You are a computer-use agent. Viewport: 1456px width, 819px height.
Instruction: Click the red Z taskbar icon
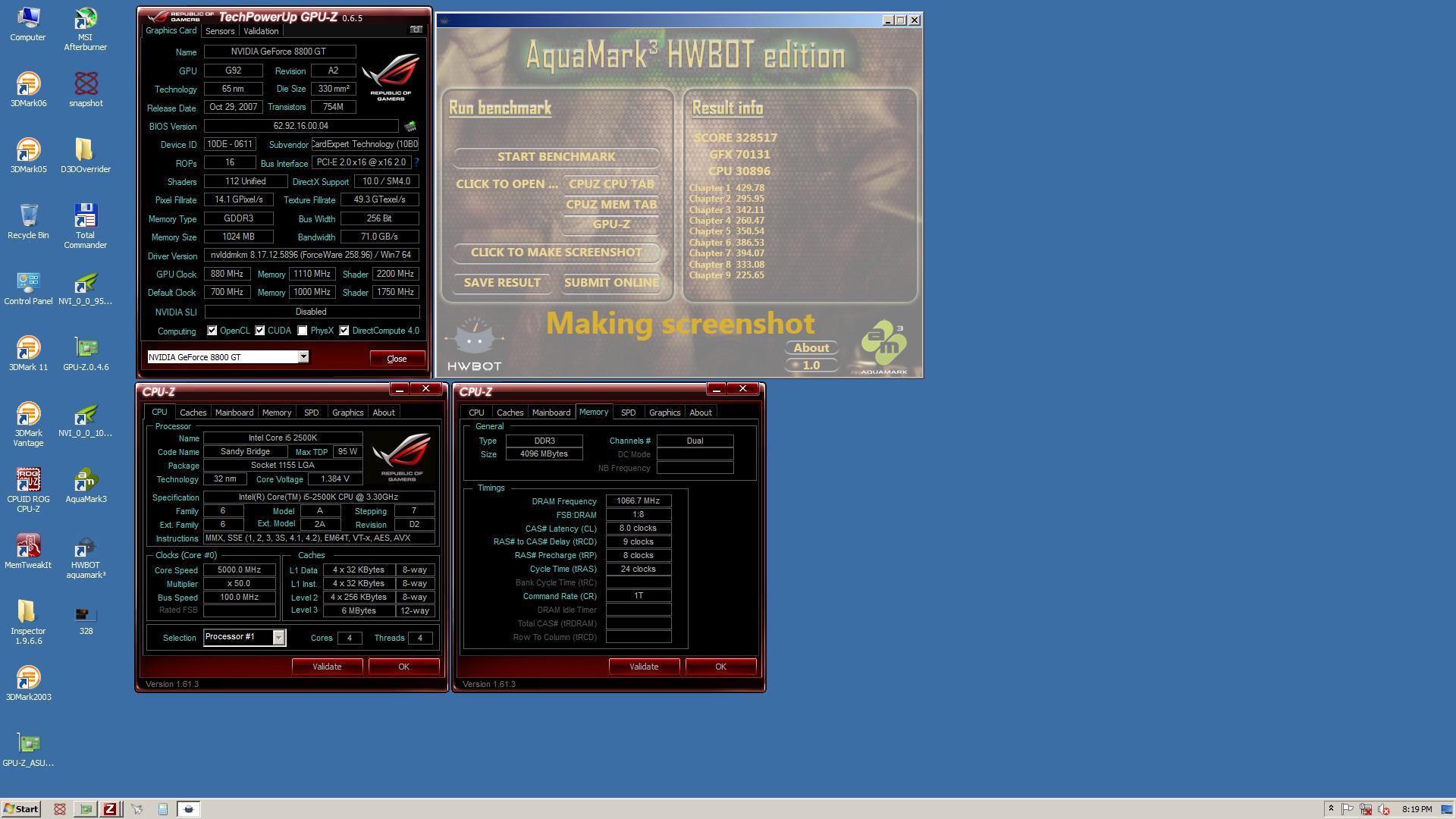click(110, 809)
